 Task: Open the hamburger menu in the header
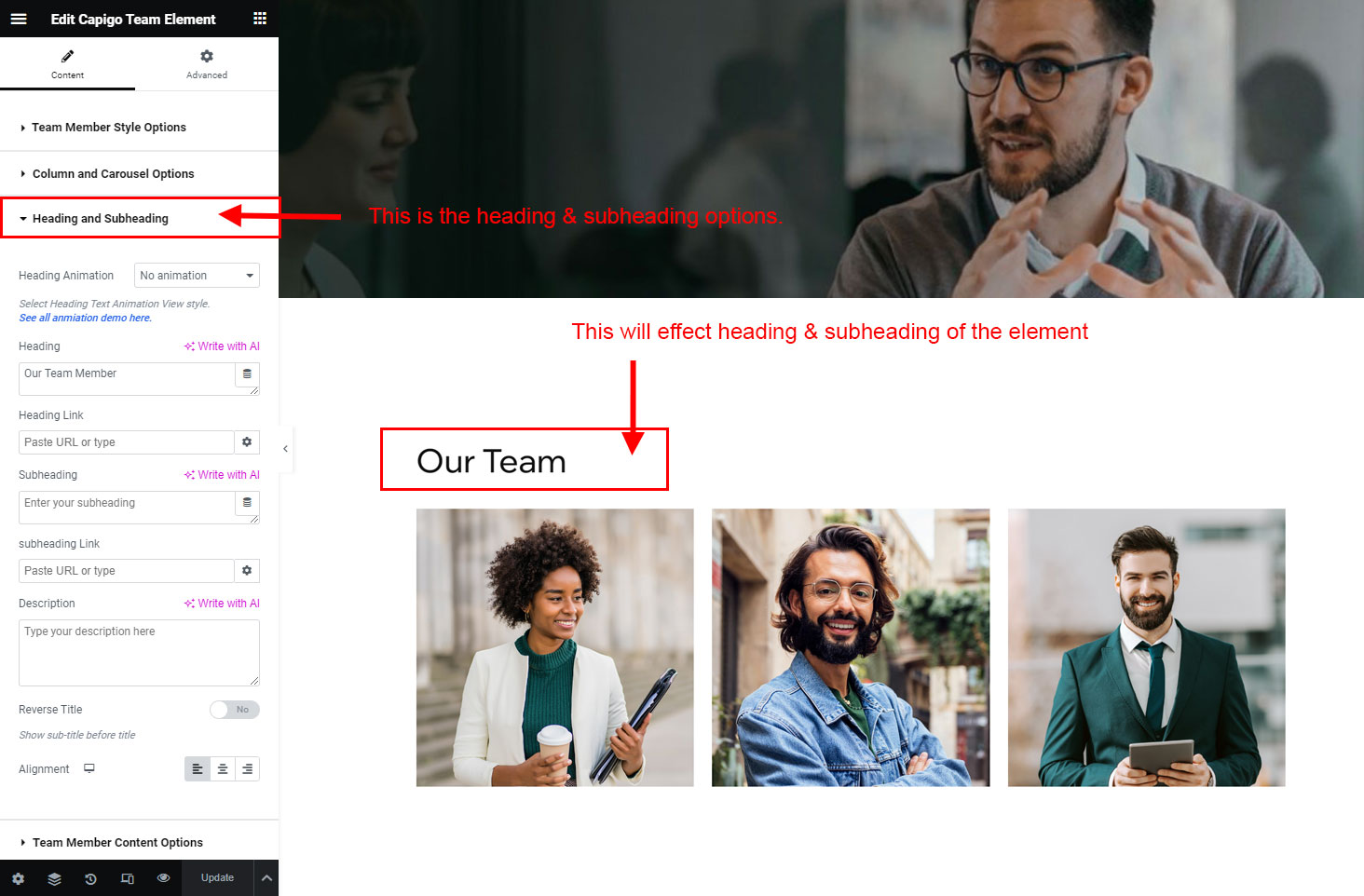tap(19, 19)
